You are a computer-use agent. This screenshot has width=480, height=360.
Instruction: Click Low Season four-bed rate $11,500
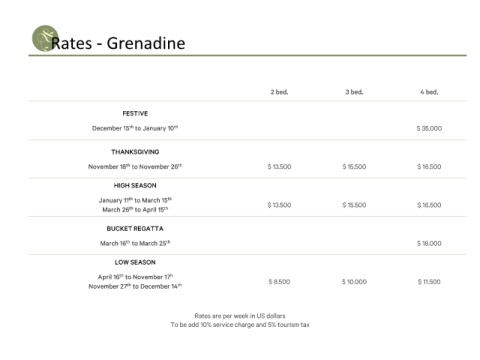[429, 282]
